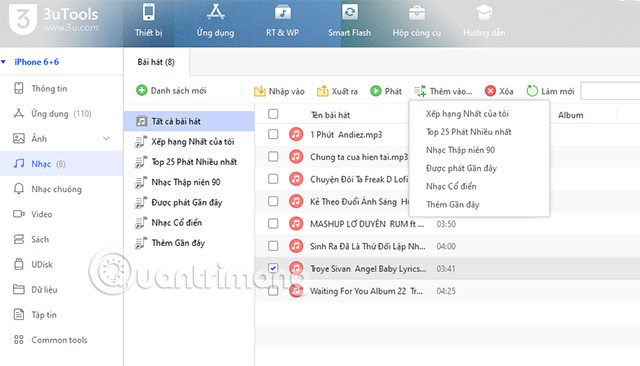Choose Thêm Gần đây in dropdown menu
The height and width of the screenshot is (366, 640).
[x=479, y=204]
